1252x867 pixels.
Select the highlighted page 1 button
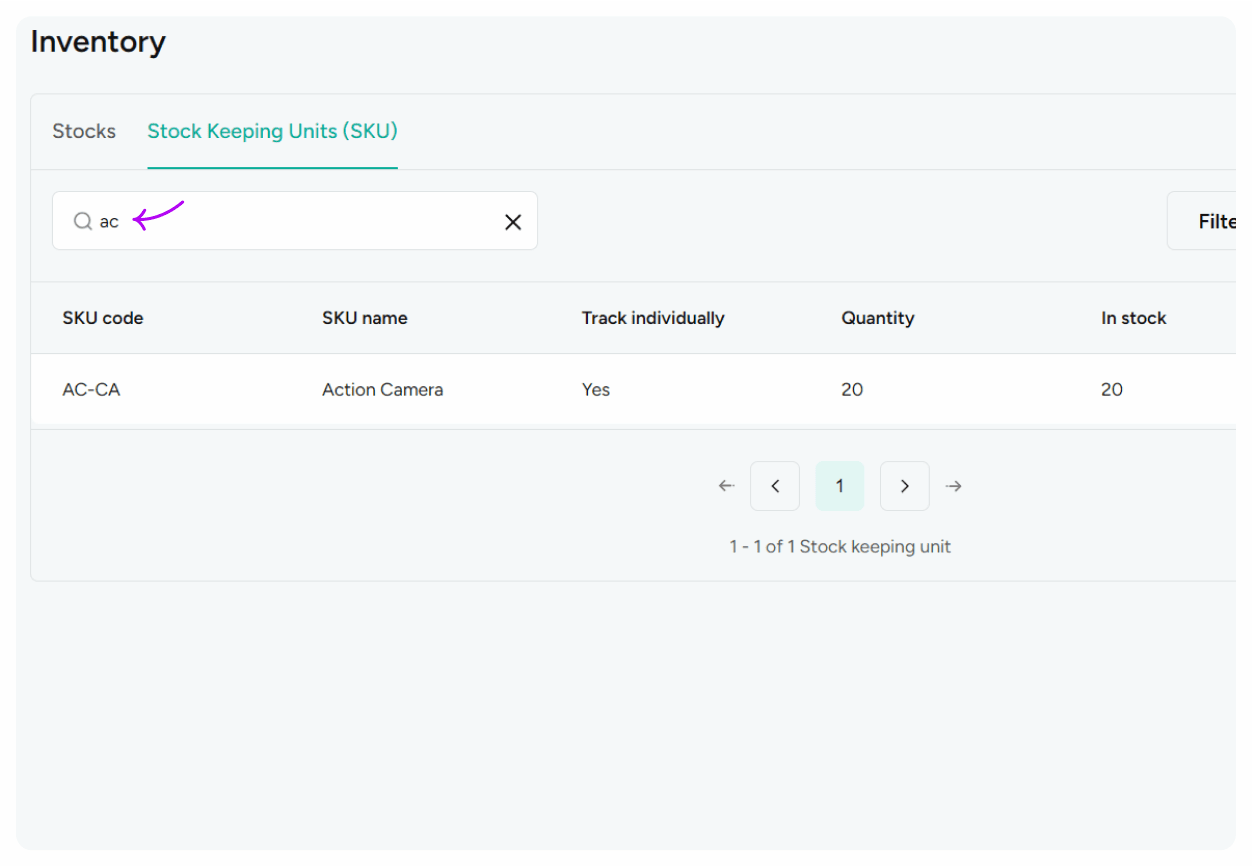tap(839, 485)
